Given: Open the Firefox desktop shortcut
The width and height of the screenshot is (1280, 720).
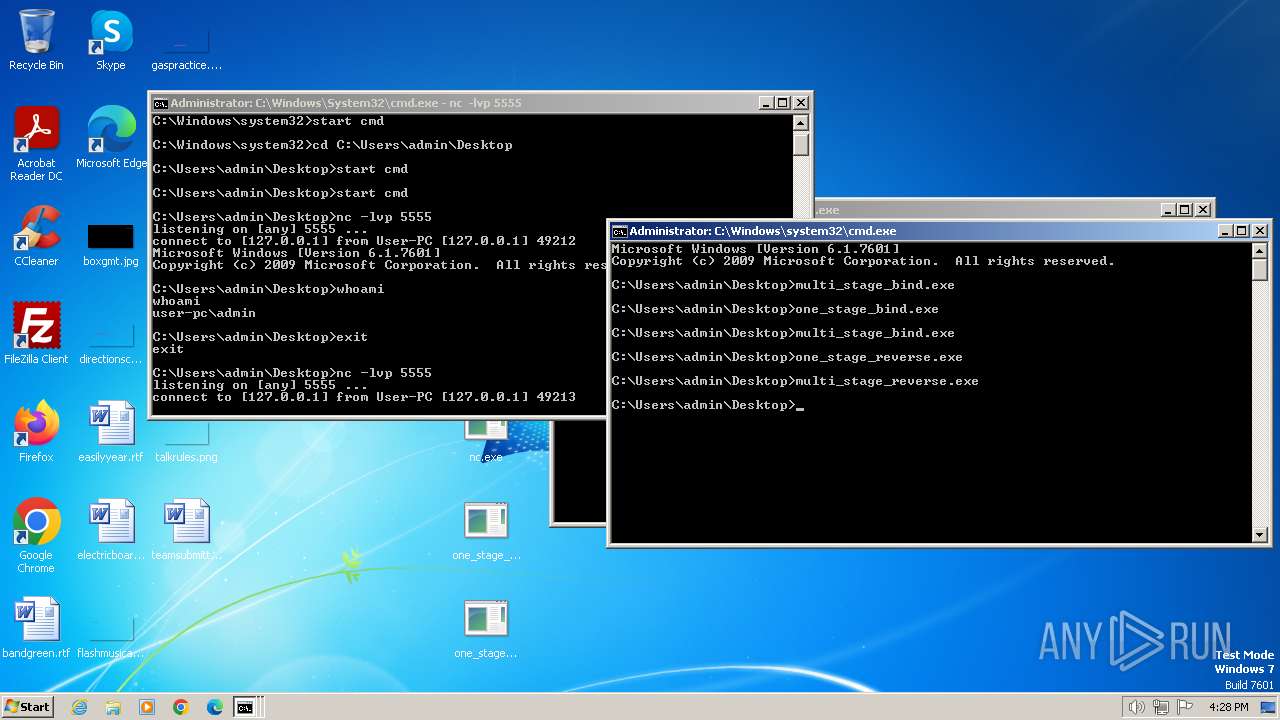Looking at the screenshot, I should [x=36, y=432].
